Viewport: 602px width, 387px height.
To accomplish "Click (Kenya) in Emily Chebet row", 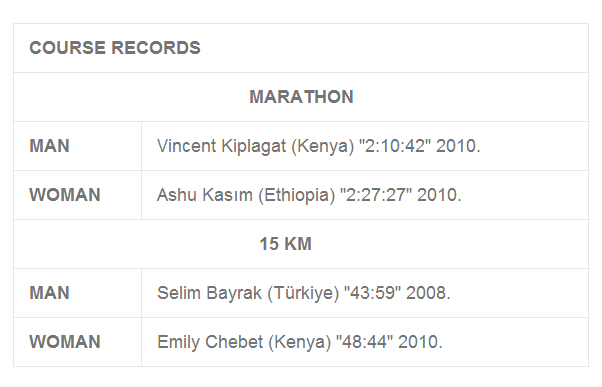I will point(299,342).
